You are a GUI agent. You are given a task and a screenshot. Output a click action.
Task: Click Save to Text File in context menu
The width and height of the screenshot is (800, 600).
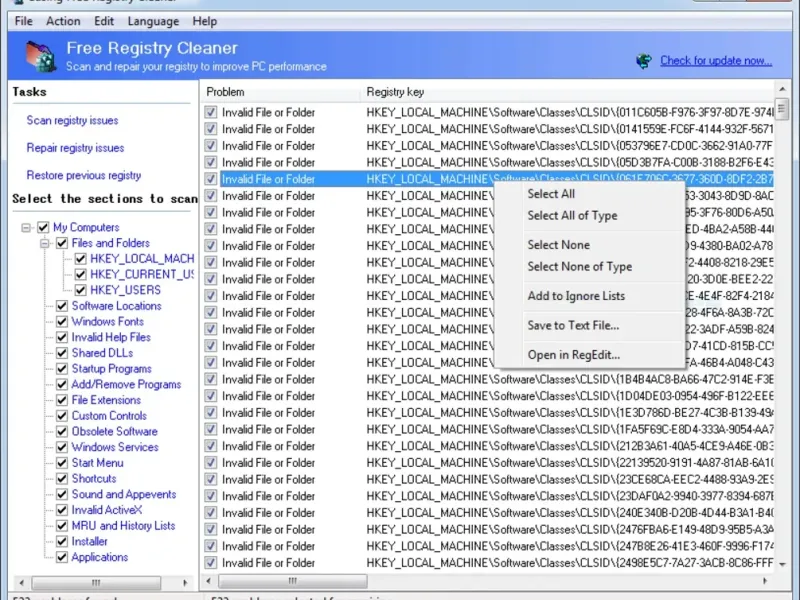(x=573, y=325)
